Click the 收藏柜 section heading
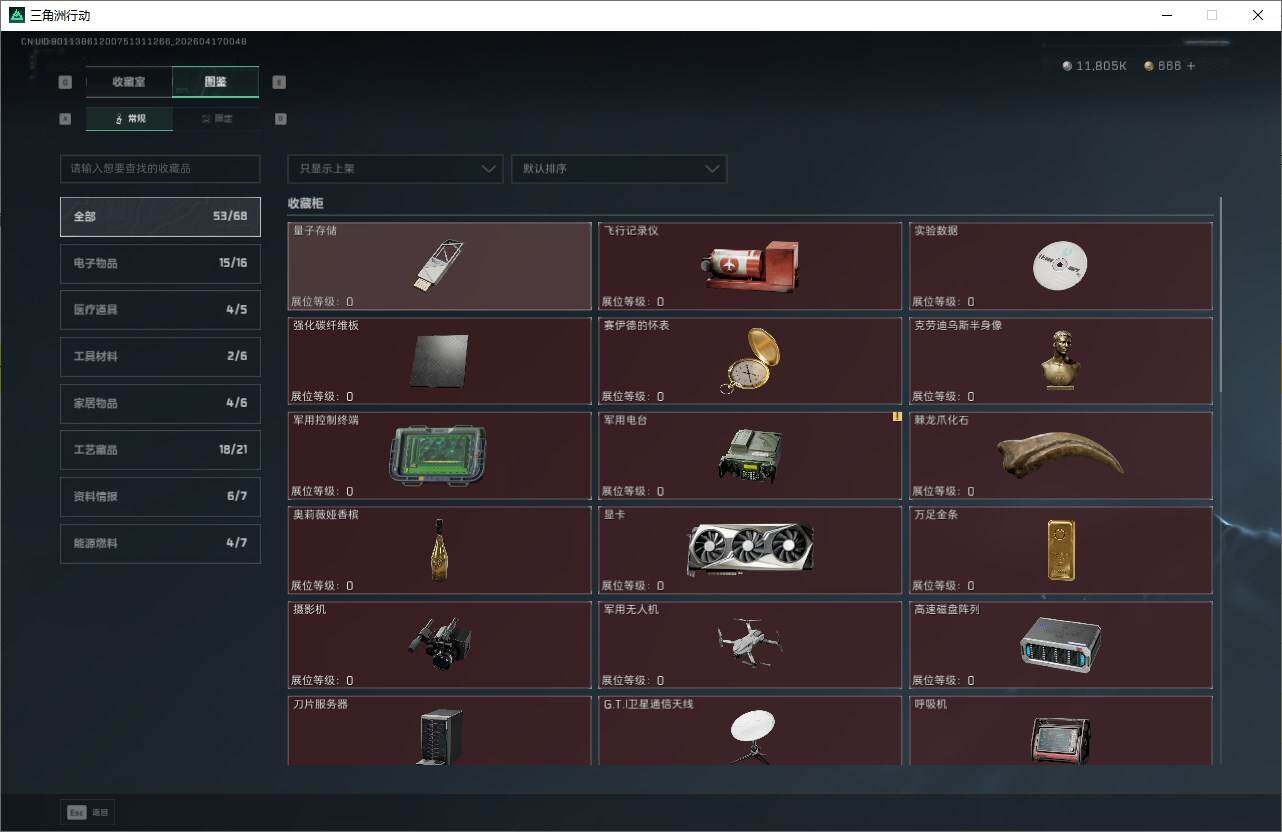 click(x=306, y=203)
